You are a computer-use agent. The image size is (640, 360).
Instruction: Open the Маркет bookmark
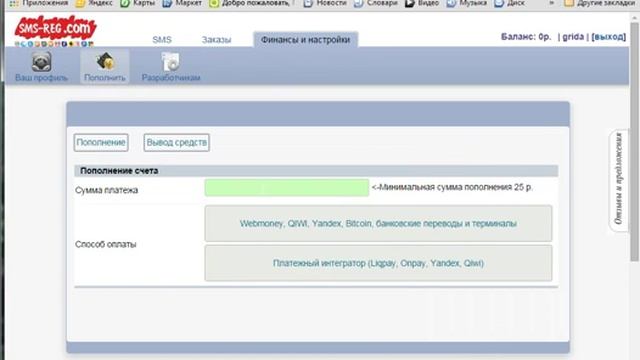coord(182,3)
